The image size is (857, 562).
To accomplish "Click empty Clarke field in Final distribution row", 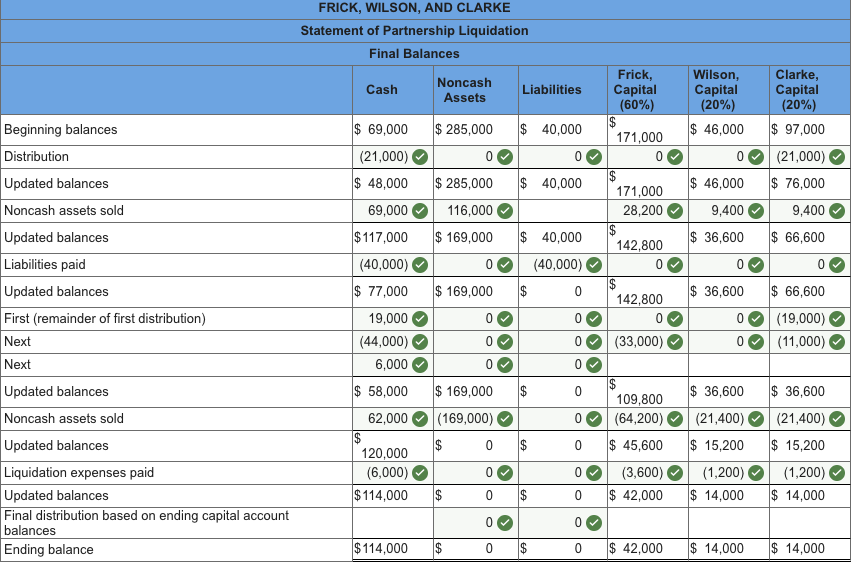I will [x=810, y=523].
